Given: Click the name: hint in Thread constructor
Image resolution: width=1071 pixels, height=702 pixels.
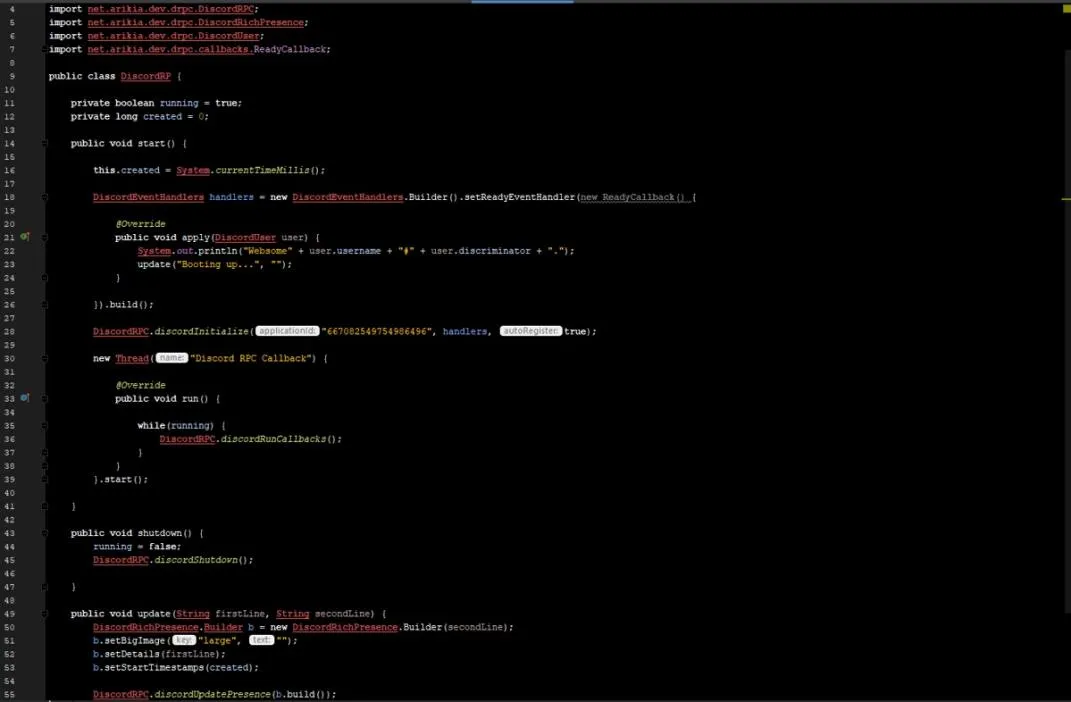Looking at the screenshot, I should 172,358.
